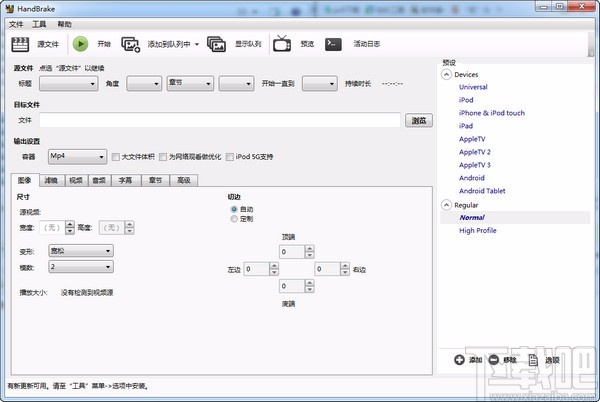Increase the Left crop stepper

(x=274, y=266)
